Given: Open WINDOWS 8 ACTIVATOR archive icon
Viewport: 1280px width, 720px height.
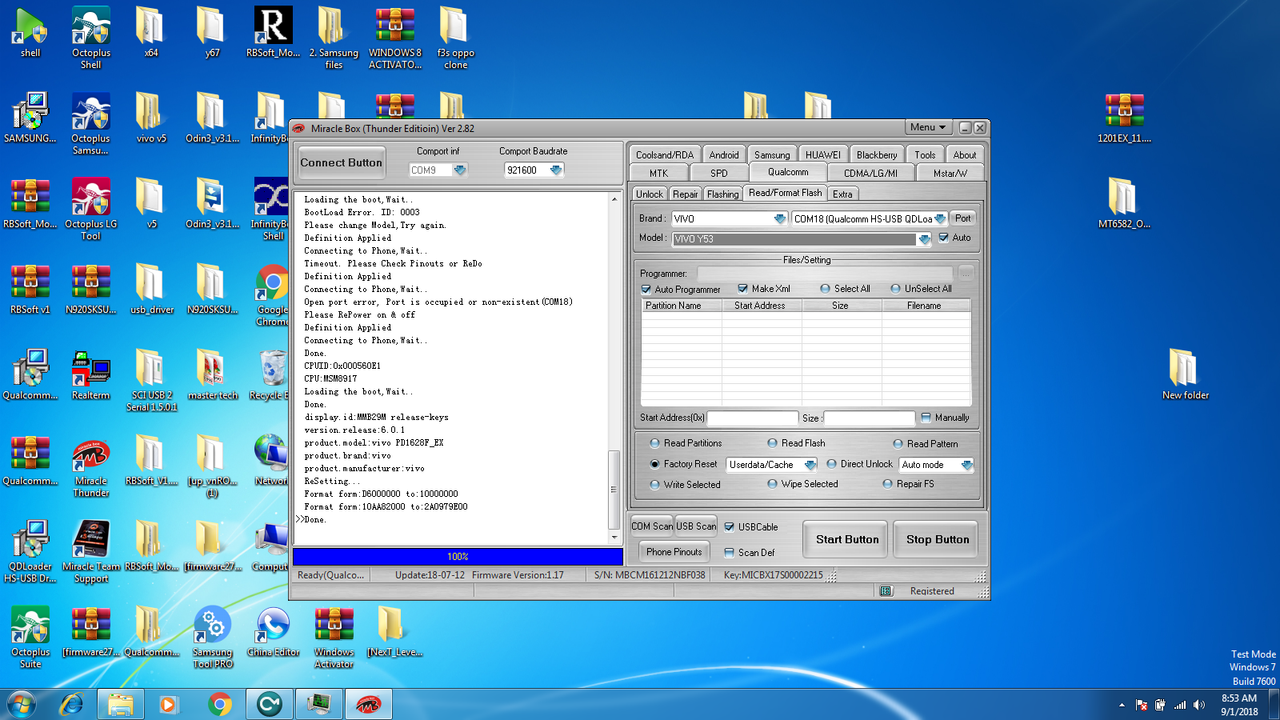Looking at the screenshot, I should (x=395, y=38).
